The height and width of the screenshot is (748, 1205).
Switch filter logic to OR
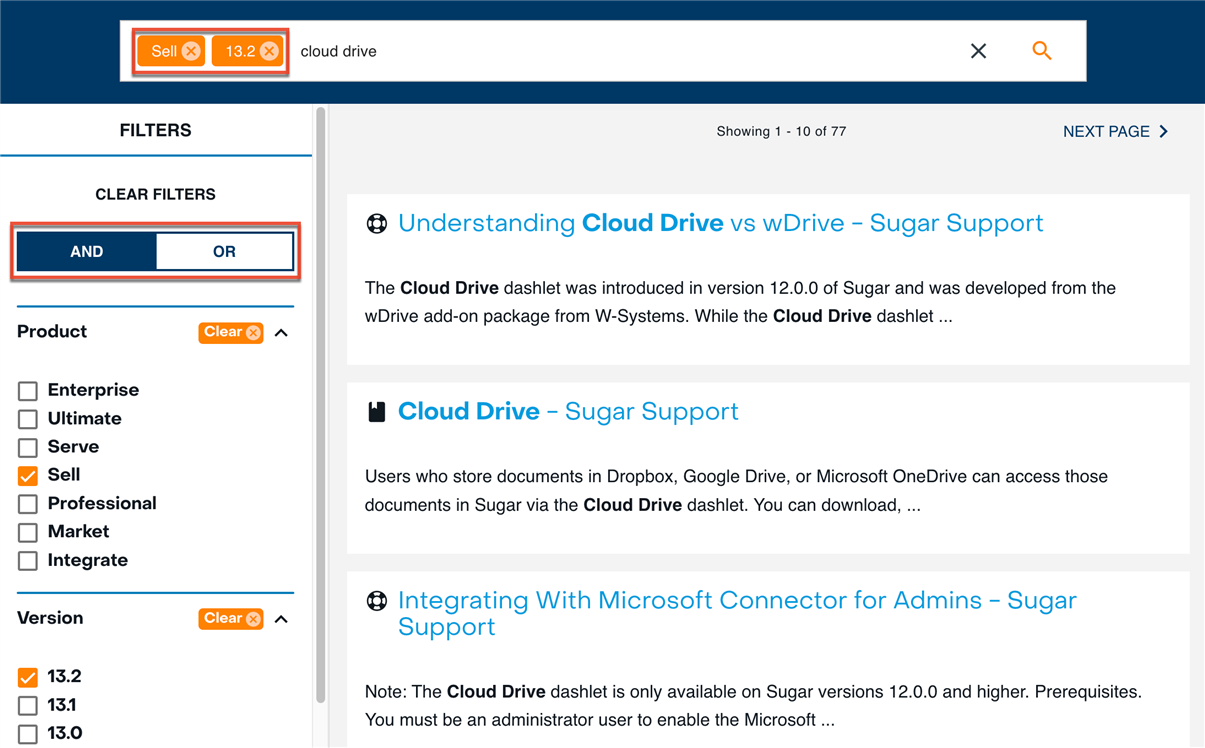tap(224, 252)
